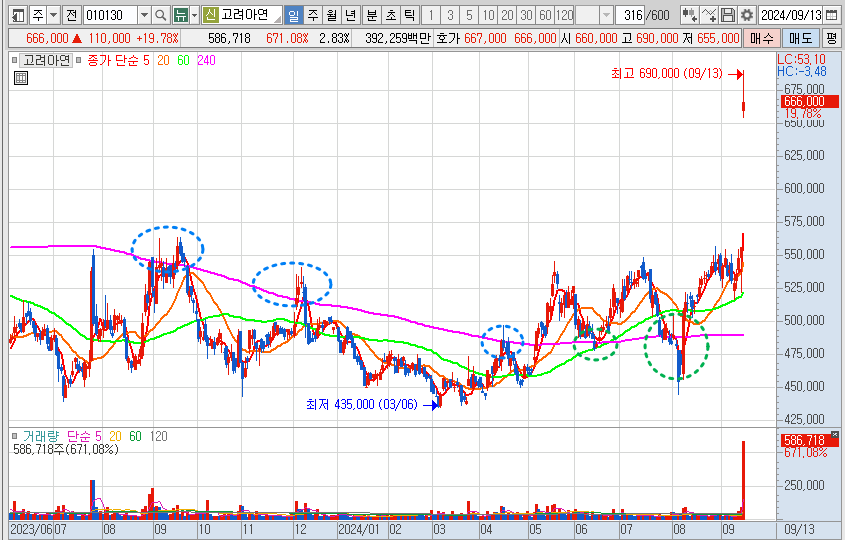
Task: Click the orange 20 moving average legend
Action: pyautogui.click(x=163, y=60)
